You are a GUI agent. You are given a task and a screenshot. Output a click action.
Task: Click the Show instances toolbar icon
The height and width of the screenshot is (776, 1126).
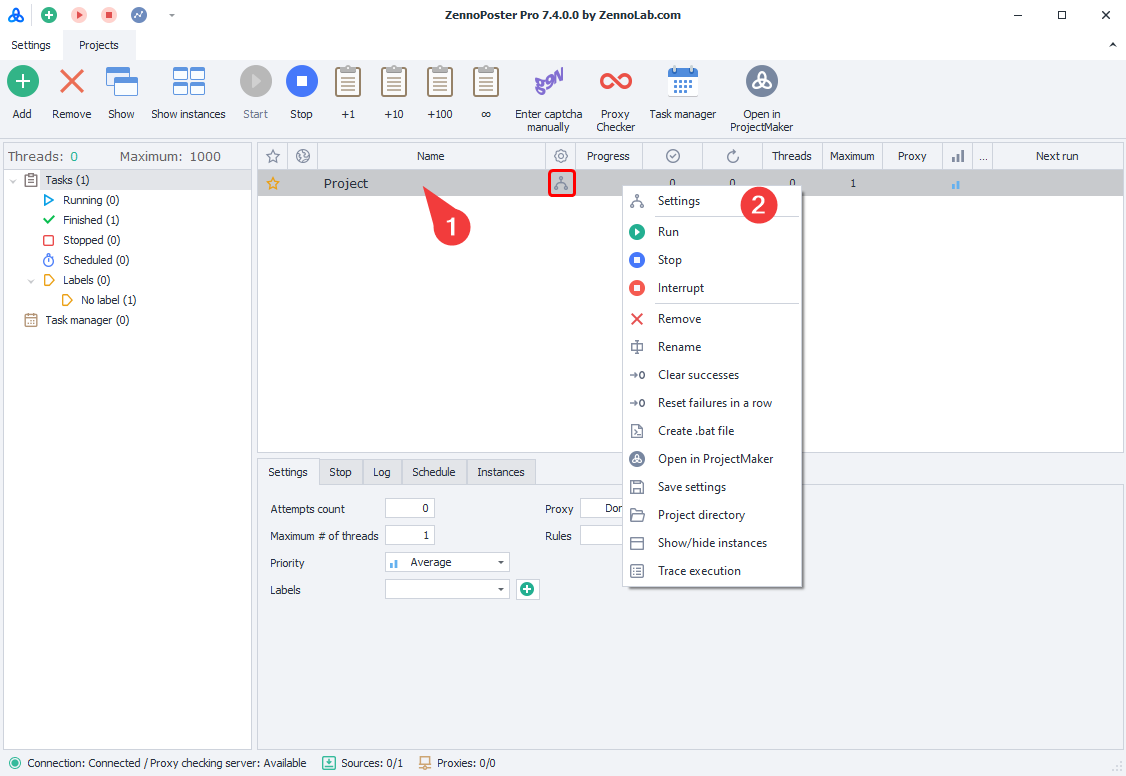188,81
